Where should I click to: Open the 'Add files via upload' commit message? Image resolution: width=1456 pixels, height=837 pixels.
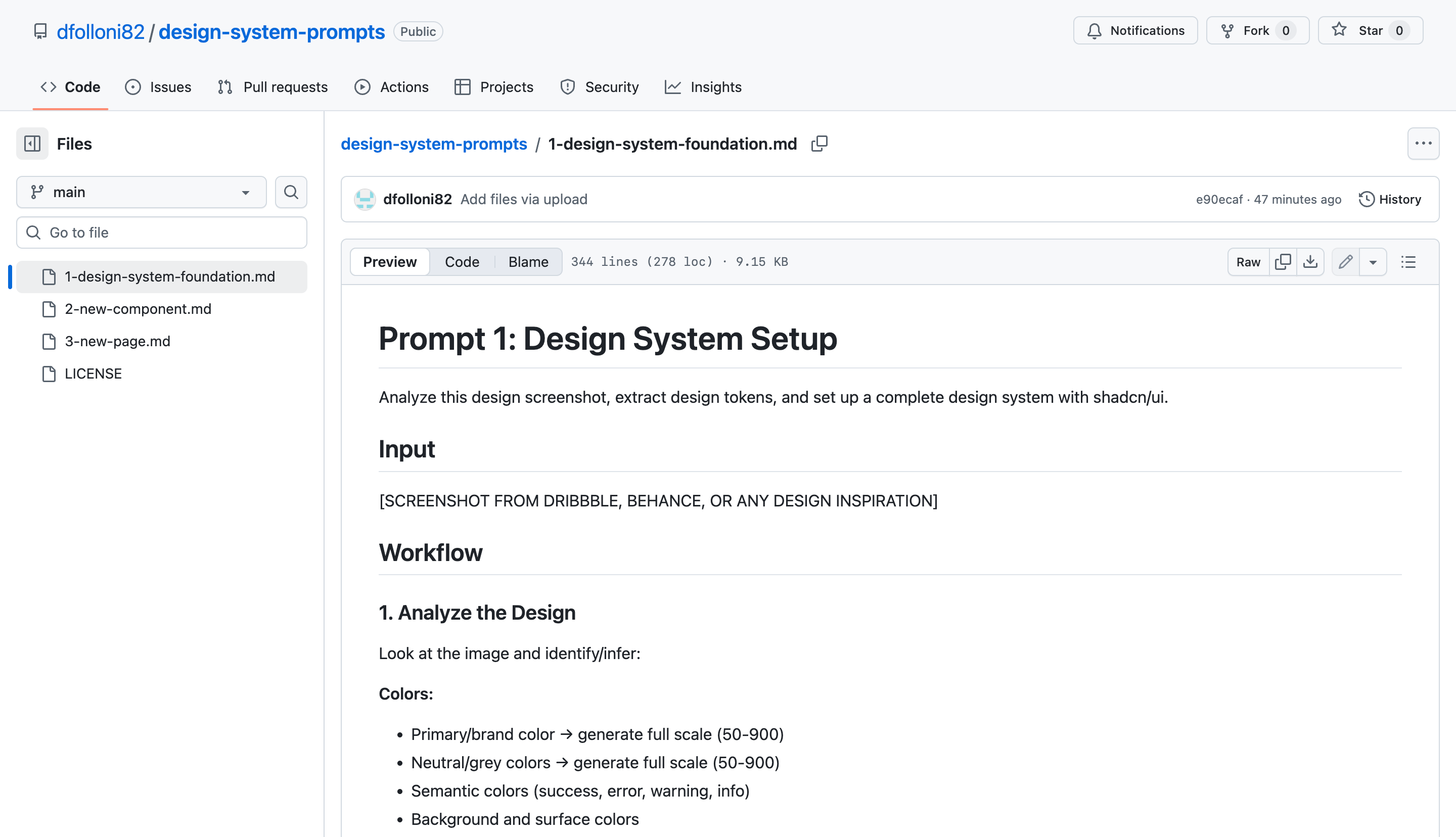click(x=524, y=200)
